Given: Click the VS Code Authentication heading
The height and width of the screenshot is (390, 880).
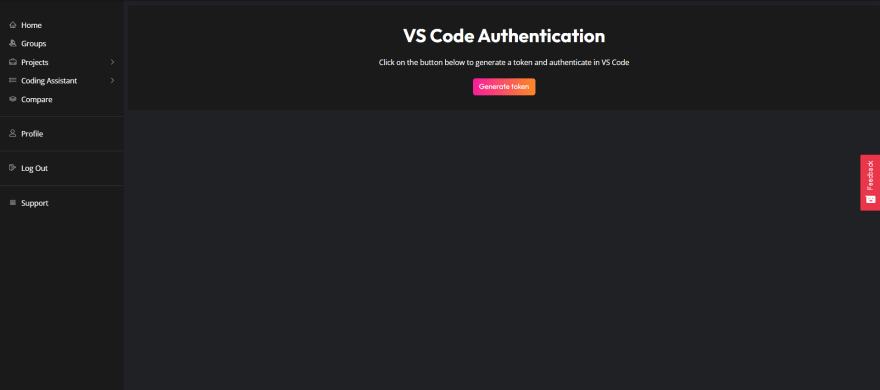Looking at the screenshot, I should pyautogui.click(x=504, y=36).
